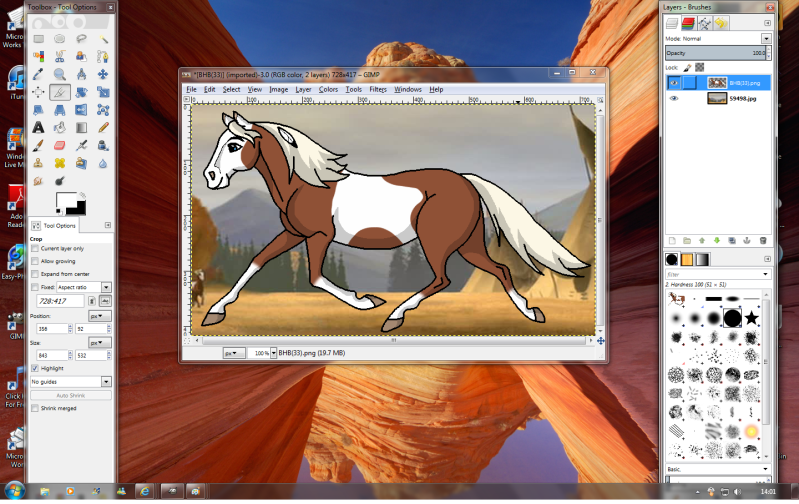Open the layer Mode Normal dropdown
This screenshot has height=504, width=799.
tap(766, 39)
